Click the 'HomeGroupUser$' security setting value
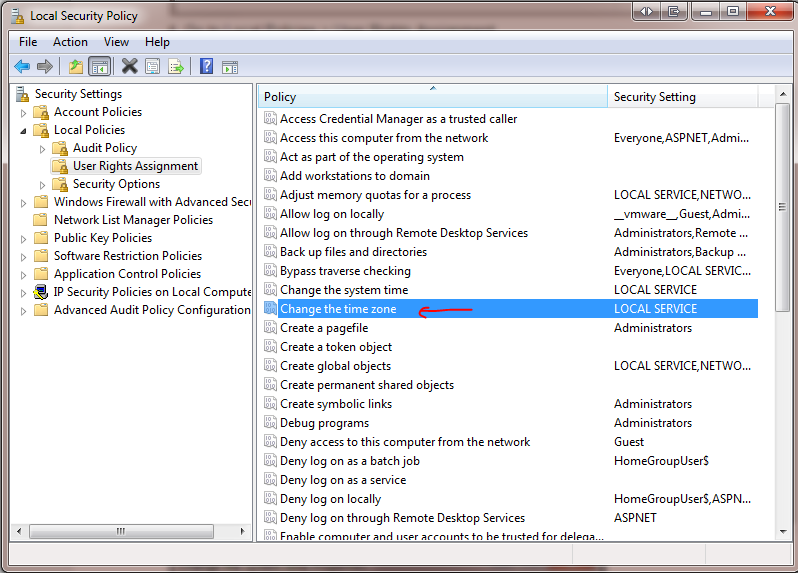This screenshot has height=573, width=798. click(x=661, y=461)
